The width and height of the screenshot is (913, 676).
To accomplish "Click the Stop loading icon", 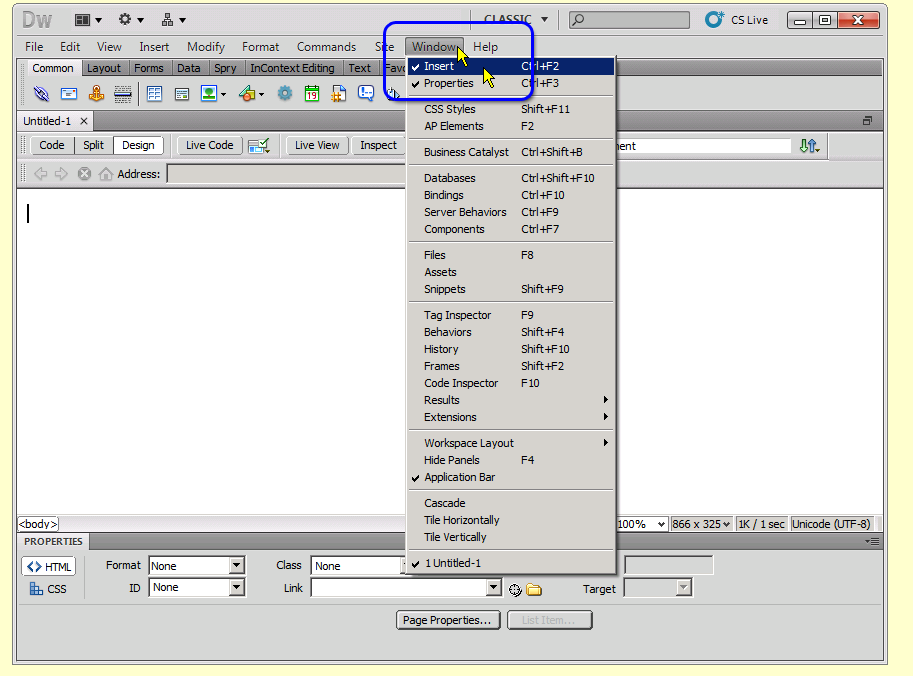I will pyautogui.click(x=84, y=174).
